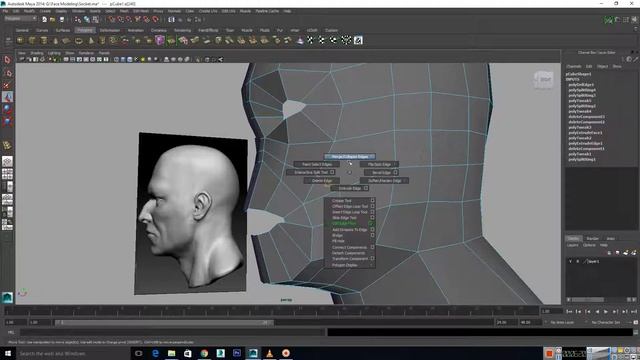This screenshot has height=360, width=640.
Task: Create a polygon torus from the shelf
Action: pyautogui.click(x=79, y=40)
